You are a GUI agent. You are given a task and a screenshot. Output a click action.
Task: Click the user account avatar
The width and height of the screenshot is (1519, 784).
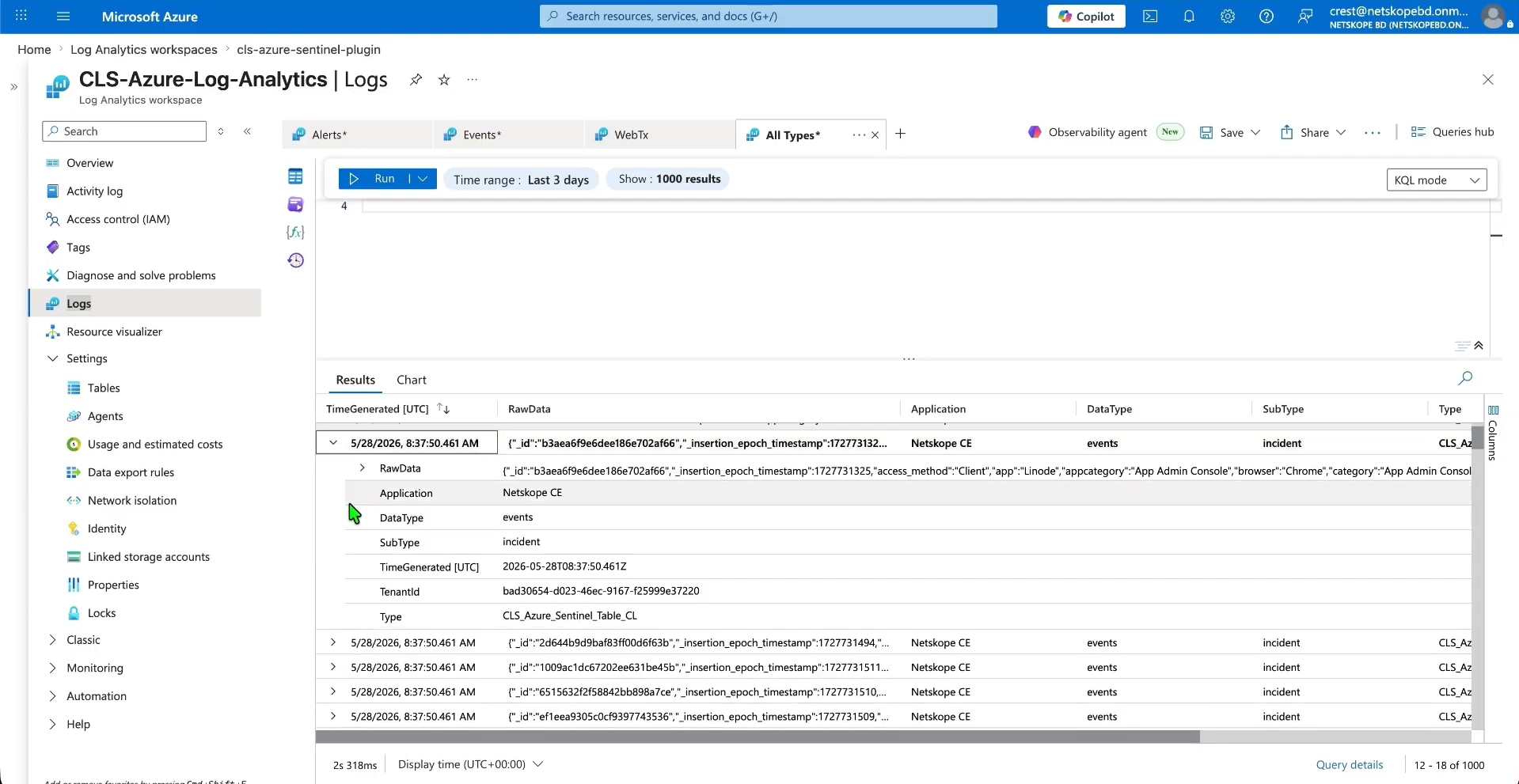click(x=1493, y=16)
